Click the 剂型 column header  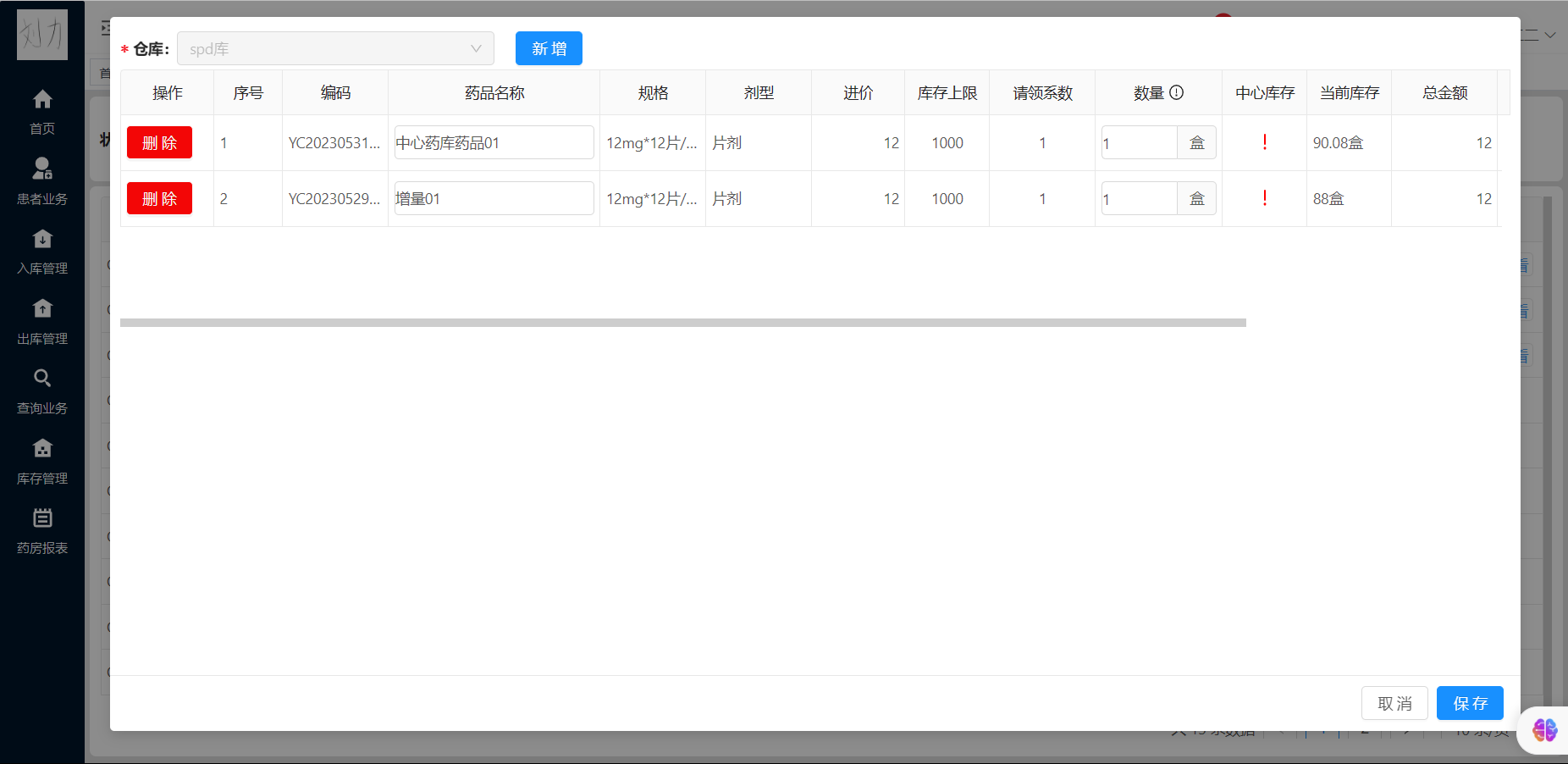point(759,92)
